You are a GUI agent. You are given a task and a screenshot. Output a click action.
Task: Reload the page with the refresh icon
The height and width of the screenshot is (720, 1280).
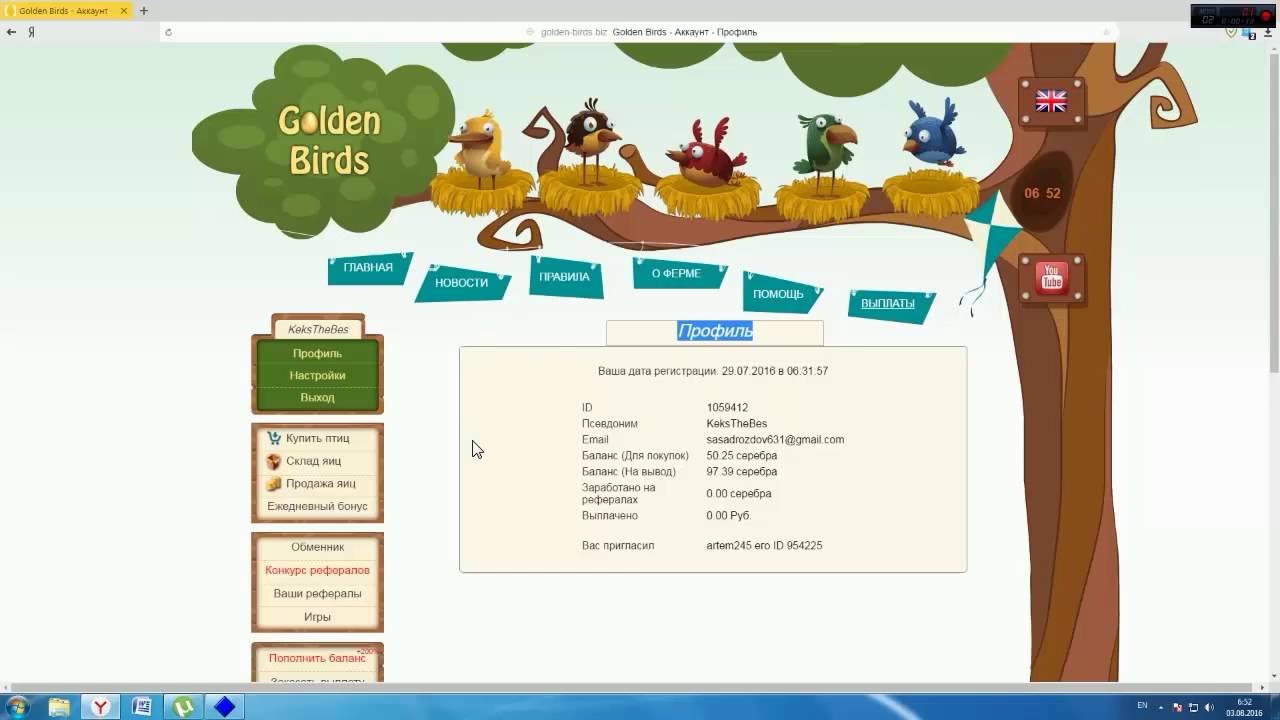pyautogui.click(x=168, y=32)
